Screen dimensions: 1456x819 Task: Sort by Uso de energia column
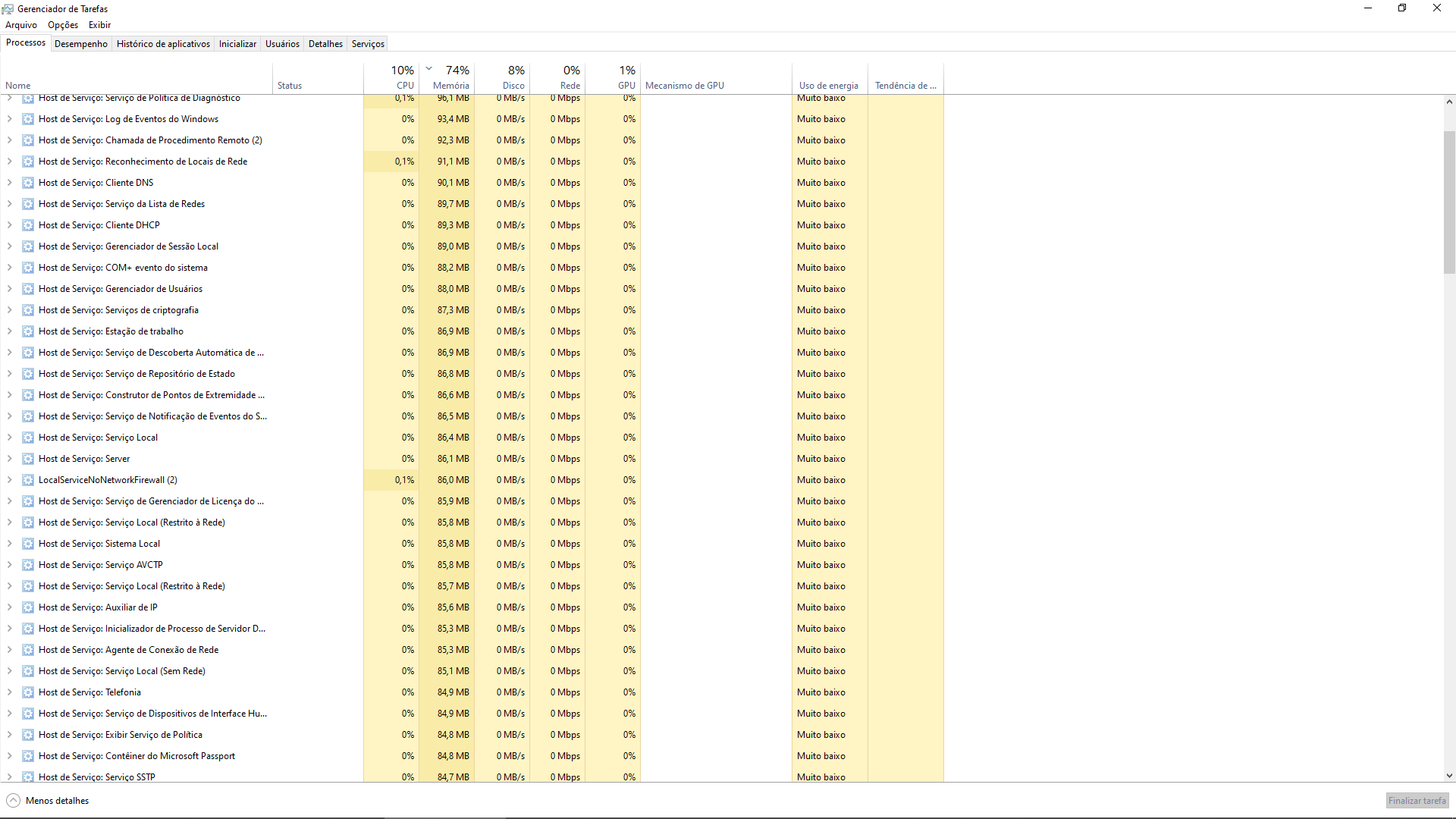tap(830, 78)
